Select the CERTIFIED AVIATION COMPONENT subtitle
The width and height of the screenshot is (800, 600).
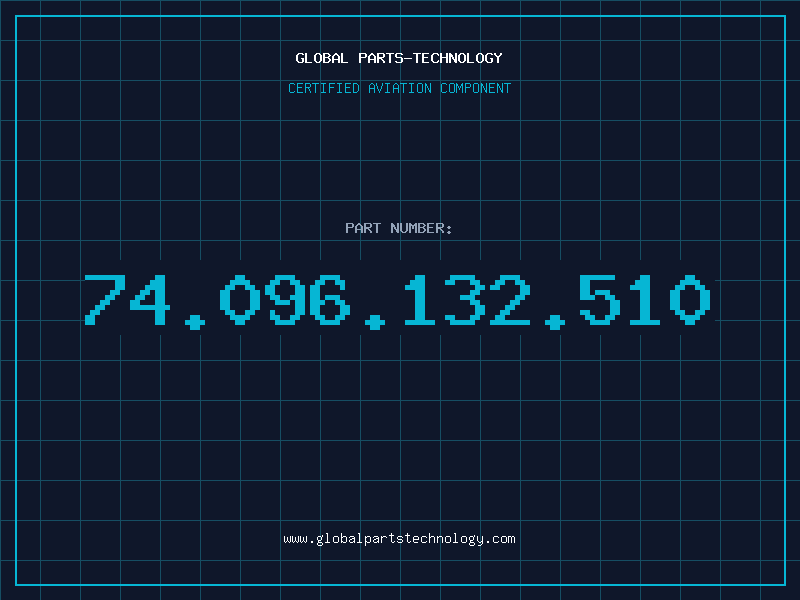(x=399, y=88)
